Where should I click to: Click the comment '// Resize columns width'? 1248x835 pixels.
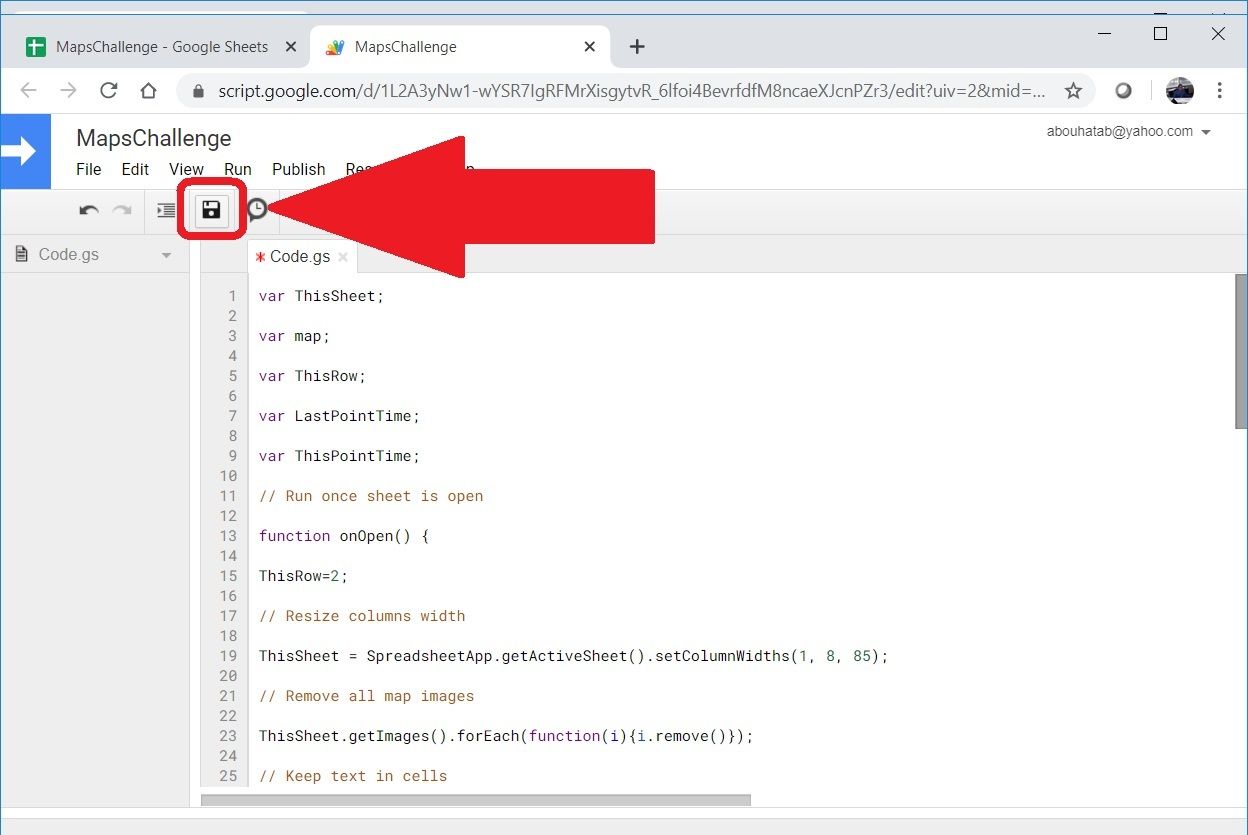(362, 616)
